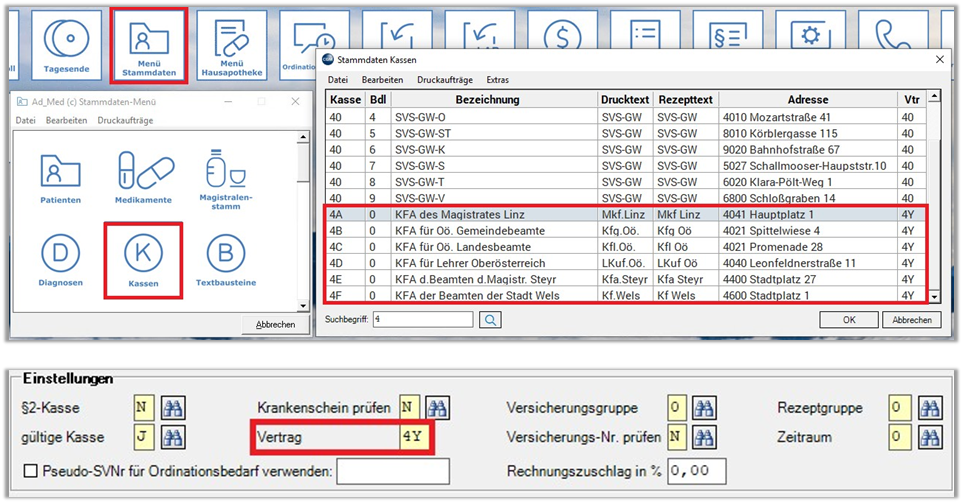This screenshot has height=503, width=963.
Task: Open the Patienten master data icon
Action: 61,178
